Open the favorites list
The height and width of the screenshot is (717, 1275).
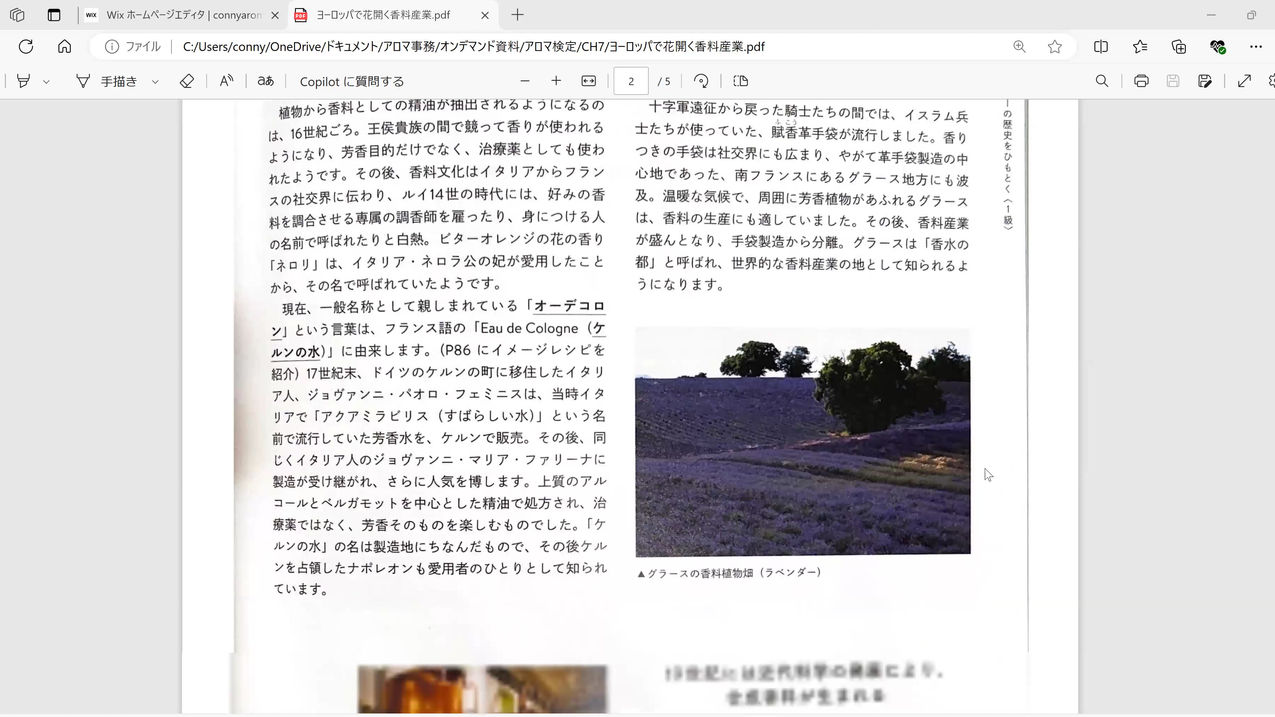pyautogui.click(x=1140, y=46)
